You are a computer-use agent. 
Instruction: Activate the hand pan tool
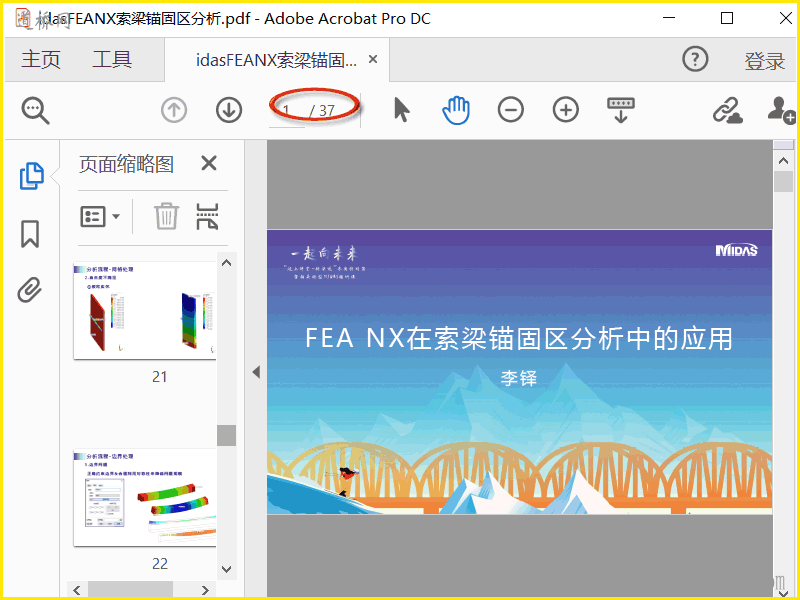(456, 110)
